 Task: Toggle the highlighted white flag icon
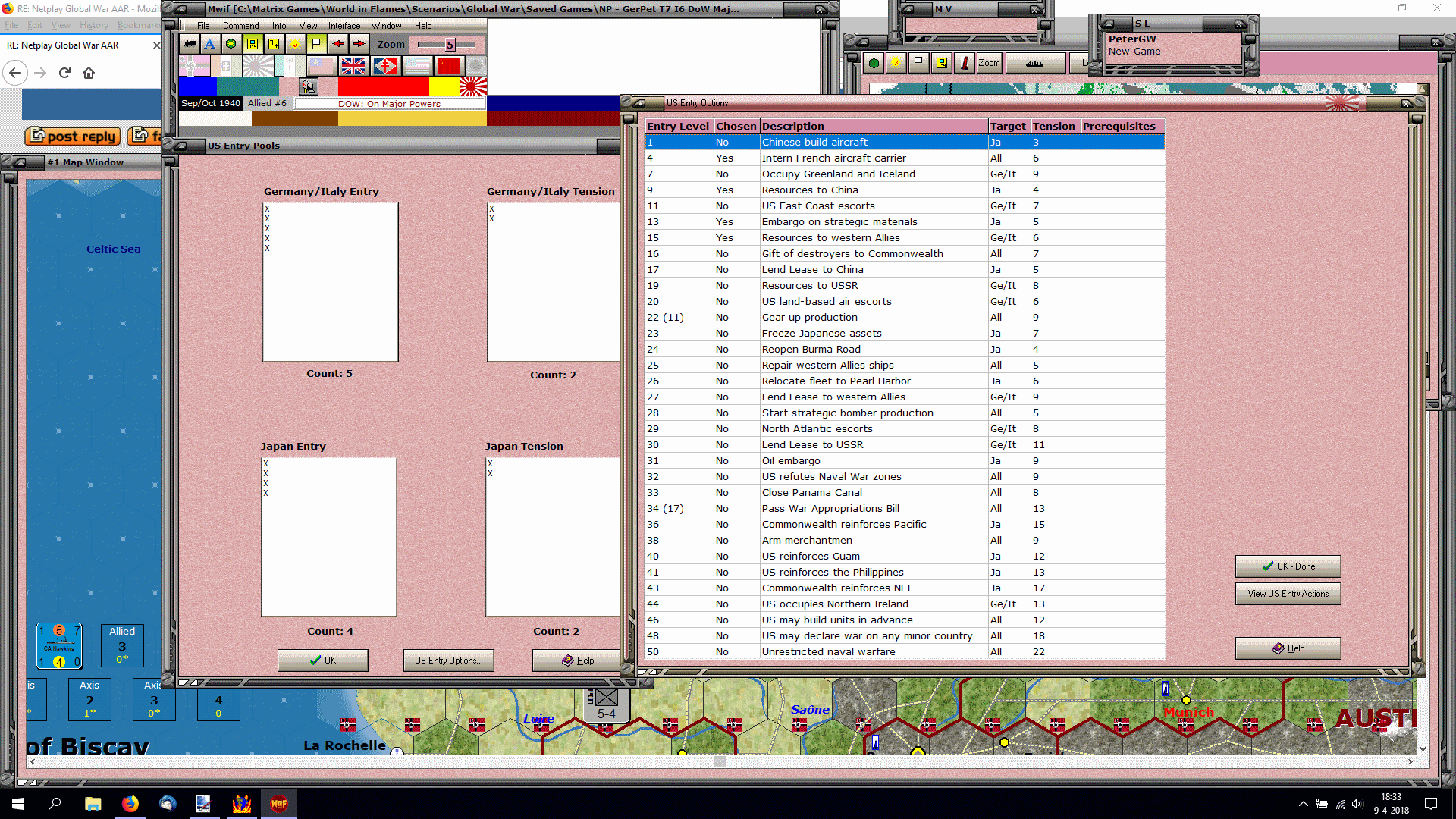pyautogui.click(x=316, y=44)
